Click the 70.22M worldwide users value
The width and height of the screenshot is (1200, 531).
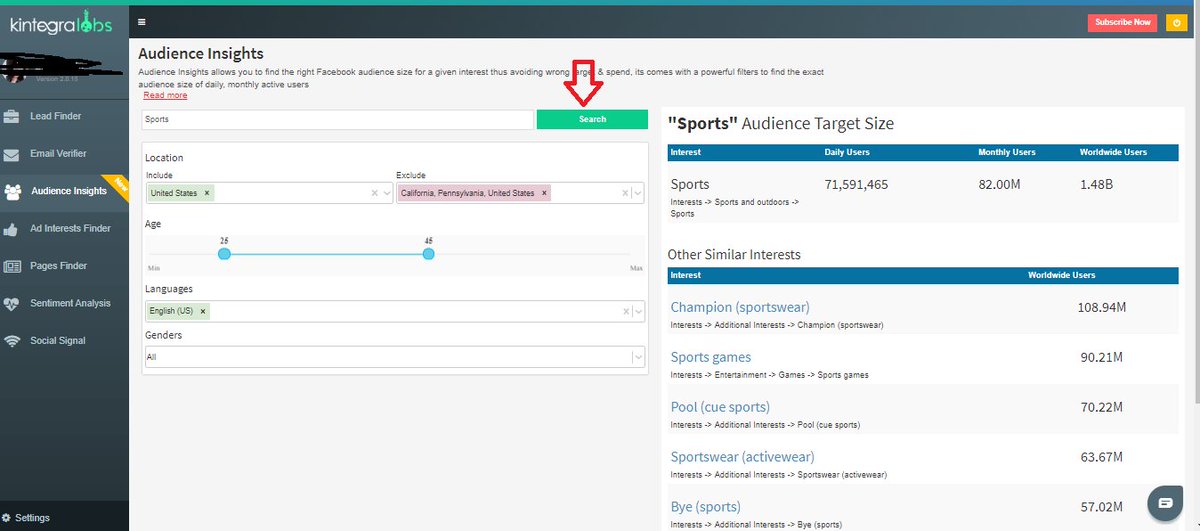tap(1102, 407)
